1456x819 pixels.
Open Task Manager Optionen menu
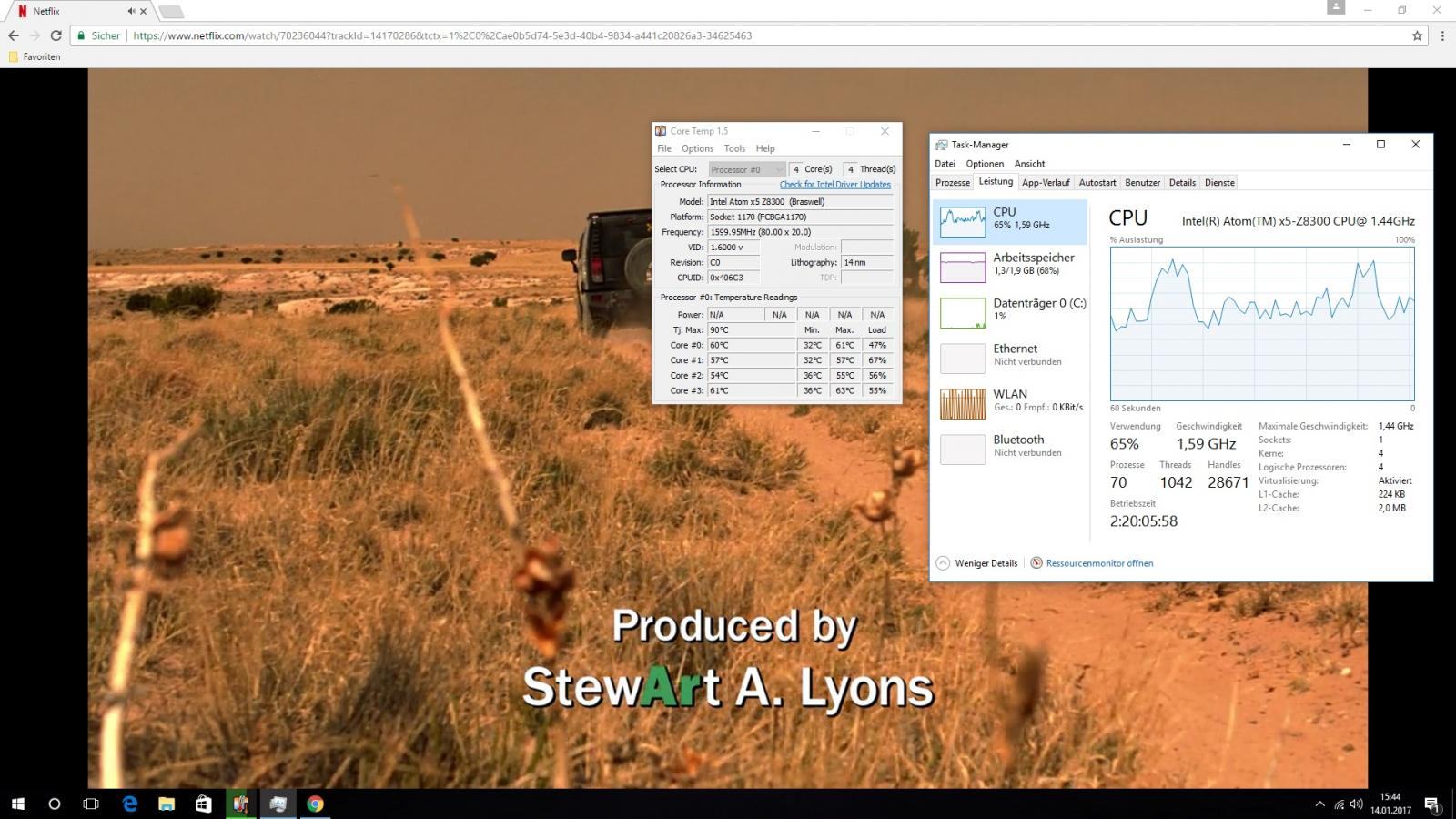(985, 164)
